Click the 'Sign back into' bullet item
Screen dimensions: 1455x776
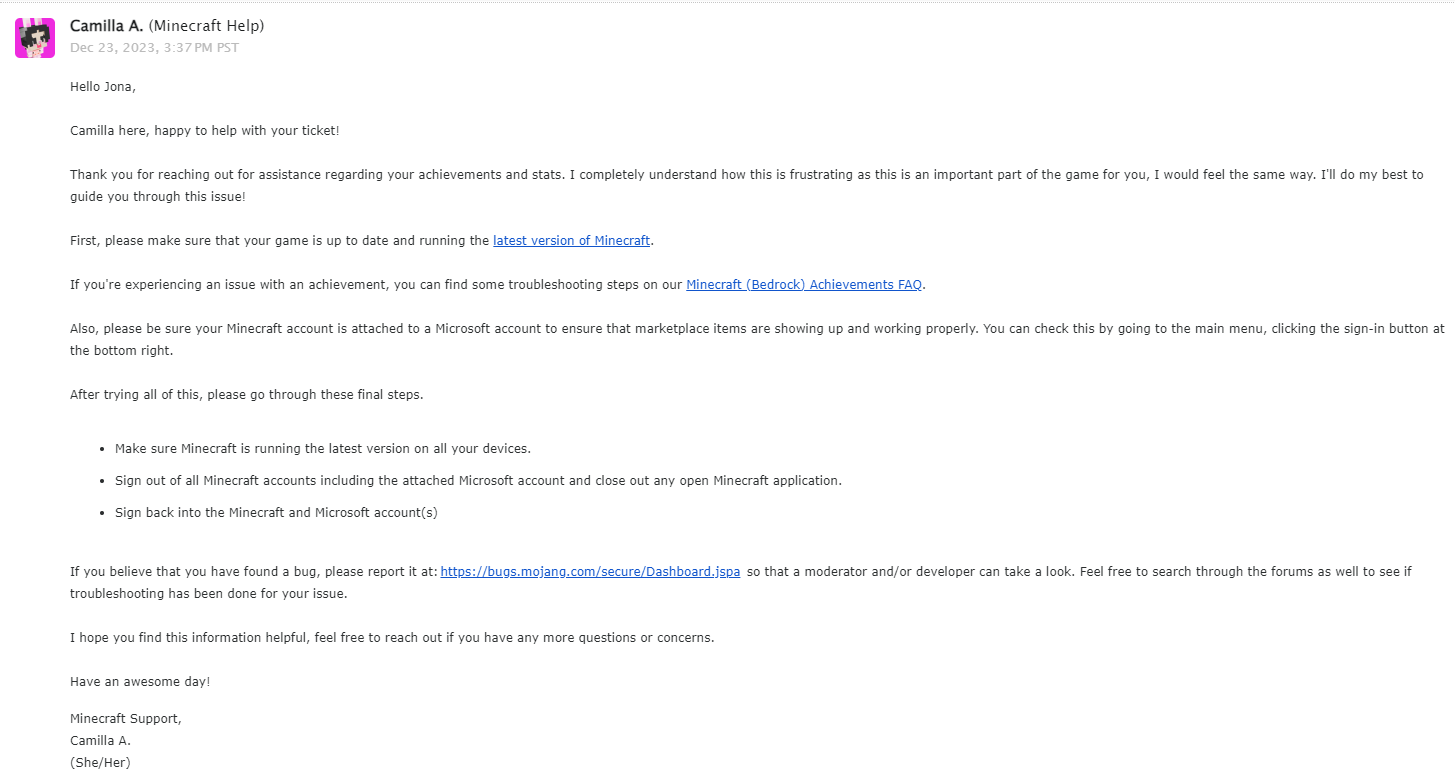[276, 513]
